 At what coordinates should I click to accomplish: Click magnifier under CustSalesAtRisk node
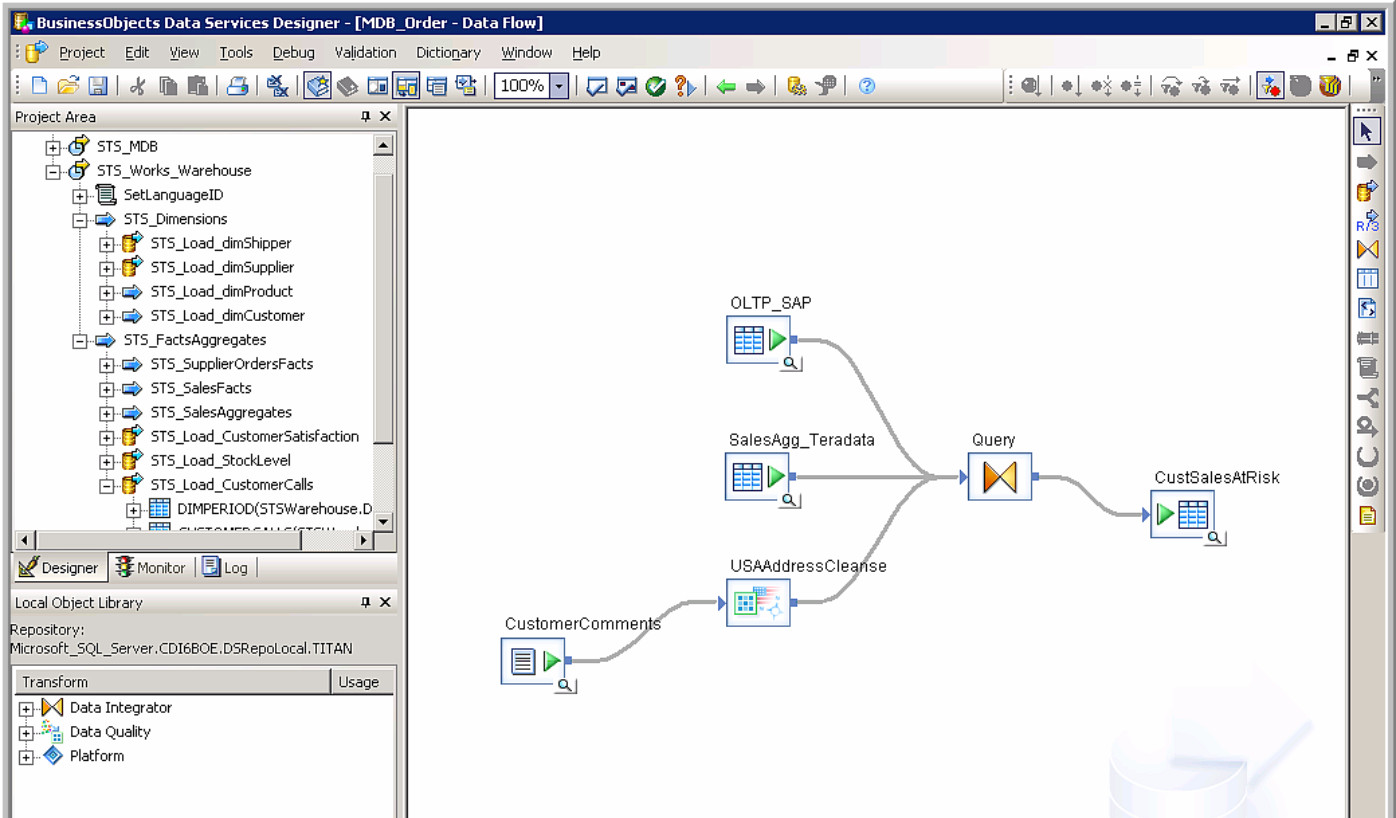click(1215, 538)
